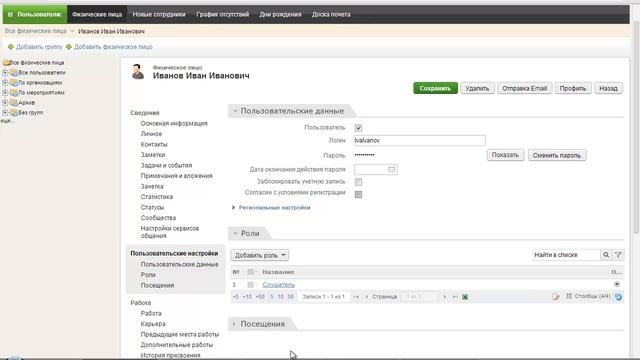Click the magnifier search icon in Роли list
This screenshot has width=640, height=360.
click(x=606, y=255)
